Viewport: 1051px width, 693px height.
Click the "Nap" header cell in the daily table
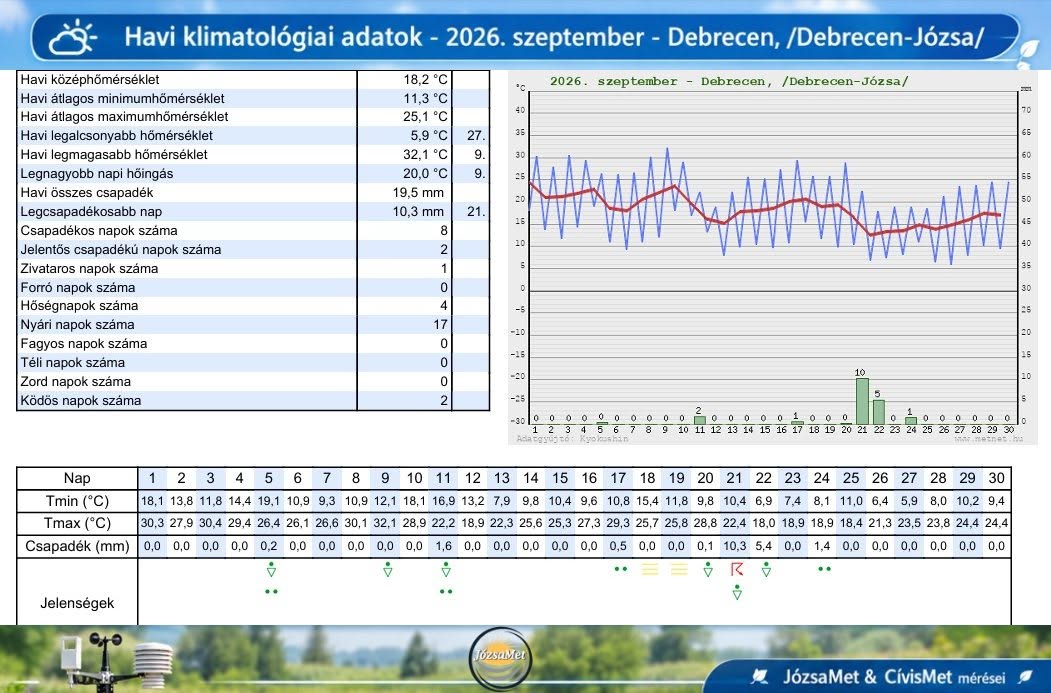click(77, 479)
